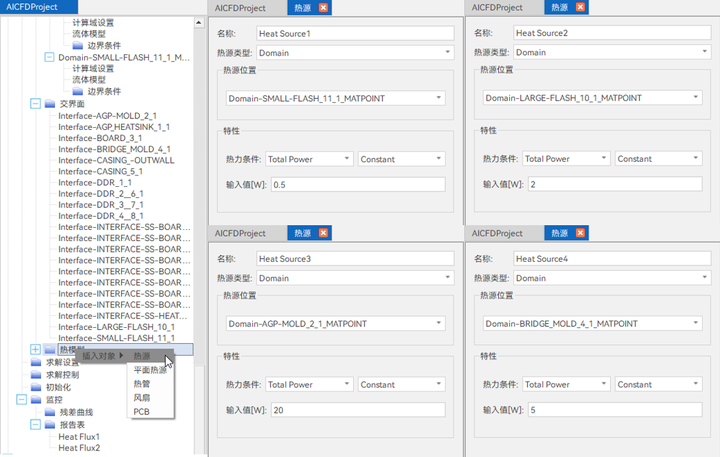Click the 监控 folder icon

(x=36, y=400)
